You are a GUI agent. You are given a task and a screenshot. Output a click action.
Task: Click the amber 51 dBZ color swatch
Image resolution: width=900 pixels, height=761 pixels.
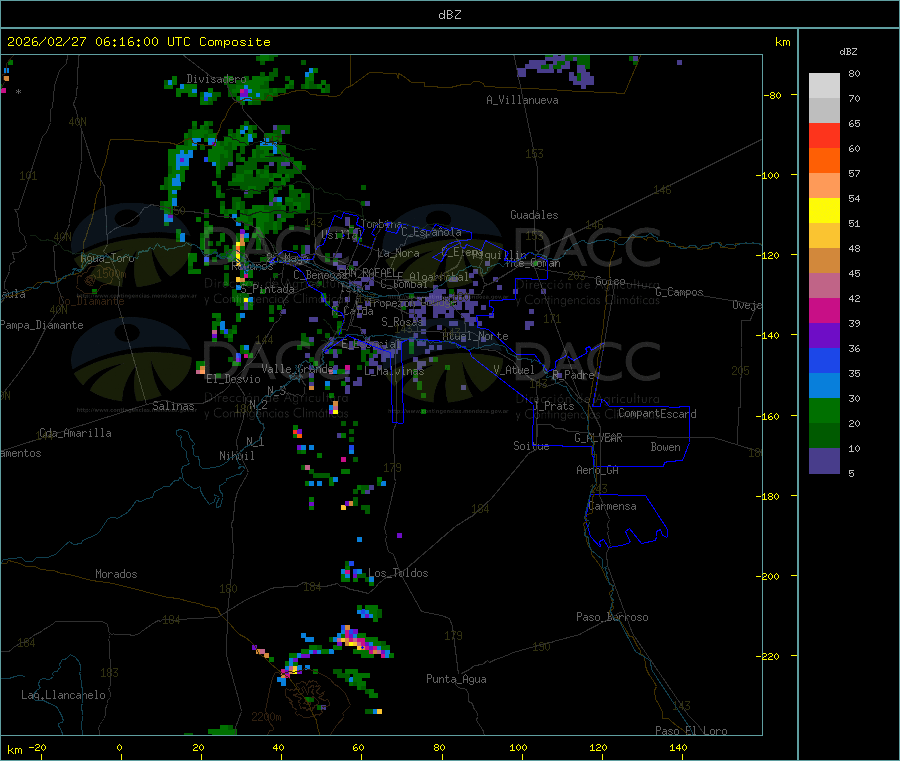(x=824, y=235)
